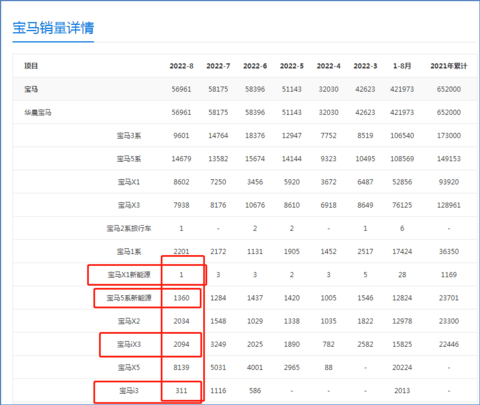The image size is (480, 405).
Task: Click the 宝马X1 row label
Action: pos(129,182)
